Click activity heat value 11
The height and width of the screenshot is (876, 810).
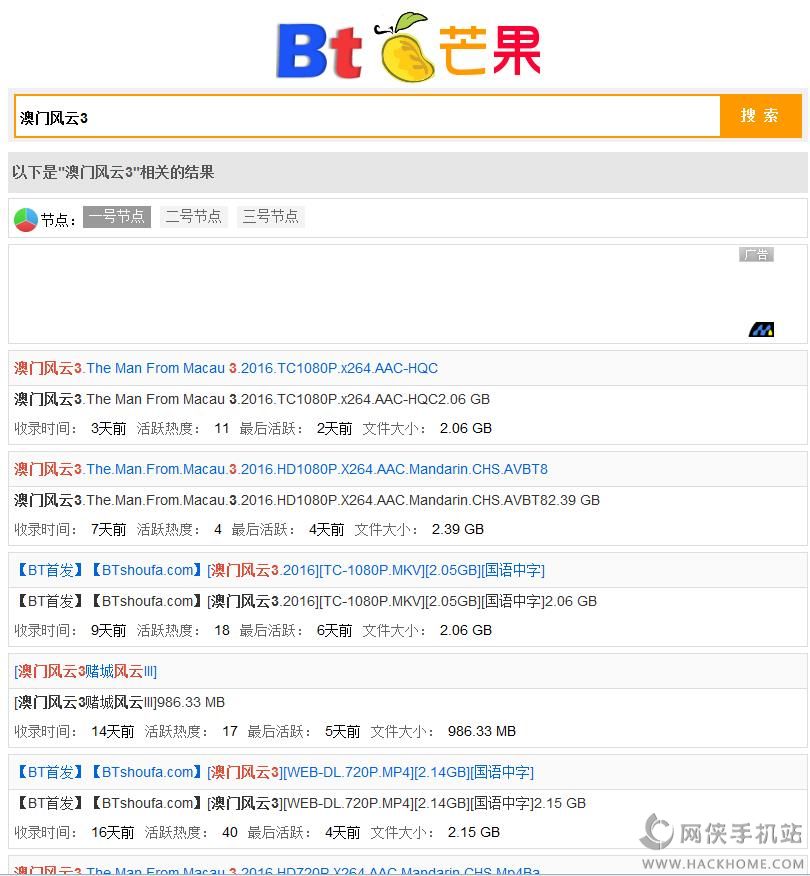(222, 429)
